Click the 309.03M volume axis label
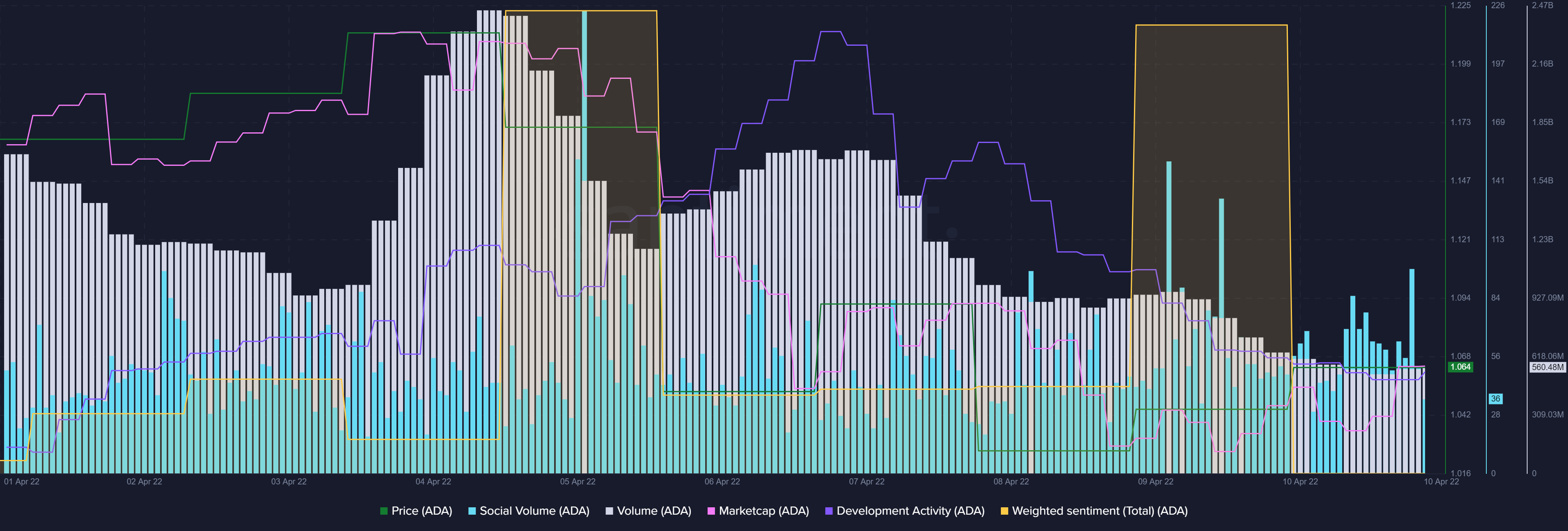This screenshot has width=1568, height=531. (1548, 415)
